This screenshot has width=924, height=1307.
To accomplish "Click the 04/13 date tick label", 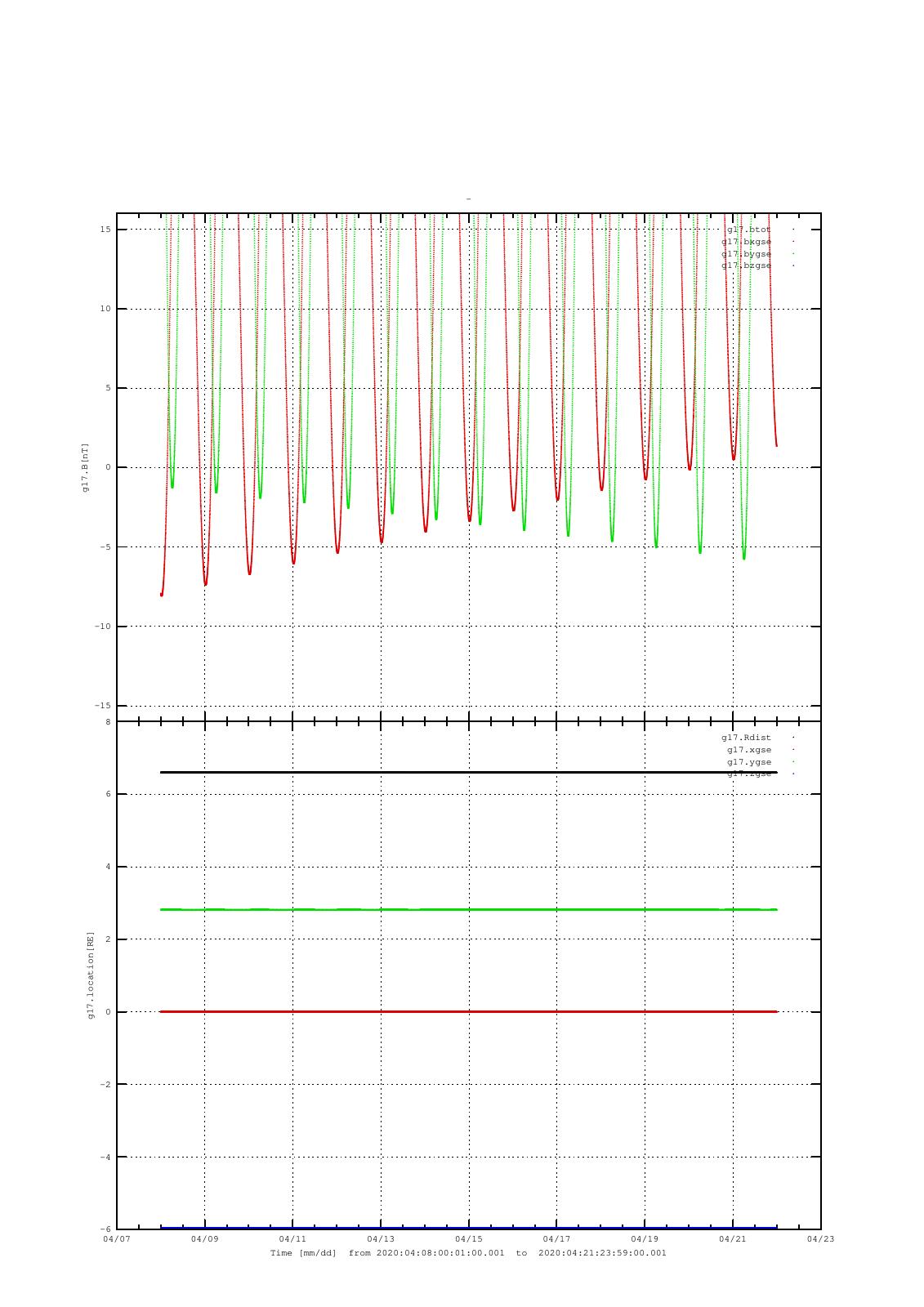I will tap(381, 1239).
